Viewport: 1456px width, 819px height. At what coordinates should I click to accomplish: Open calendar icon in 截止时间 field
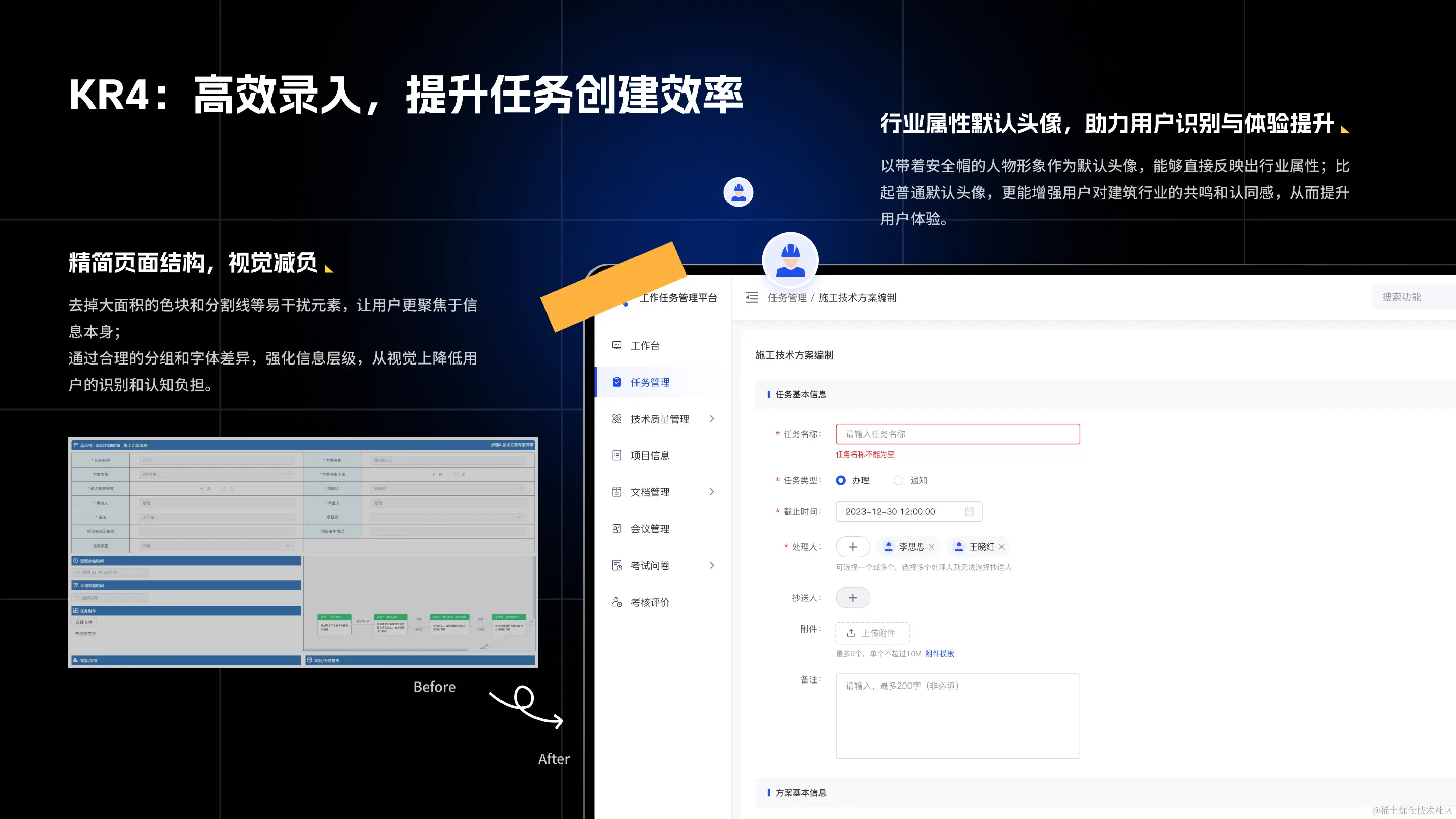tap(969, 512)
